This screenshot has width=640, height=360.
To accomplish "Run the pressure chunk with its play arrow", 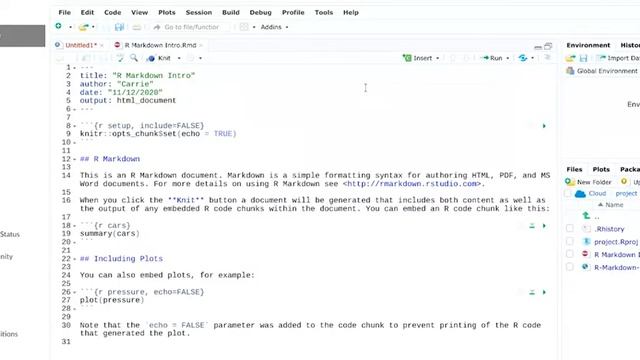I will coord(544,292).
